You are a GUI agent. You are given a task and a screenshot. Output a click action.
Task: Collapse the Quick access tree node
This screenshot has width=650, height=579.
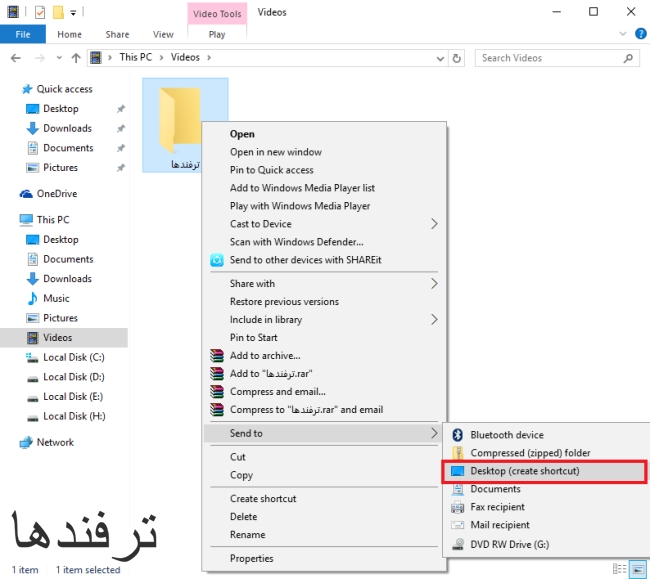(x=11, y=89)
